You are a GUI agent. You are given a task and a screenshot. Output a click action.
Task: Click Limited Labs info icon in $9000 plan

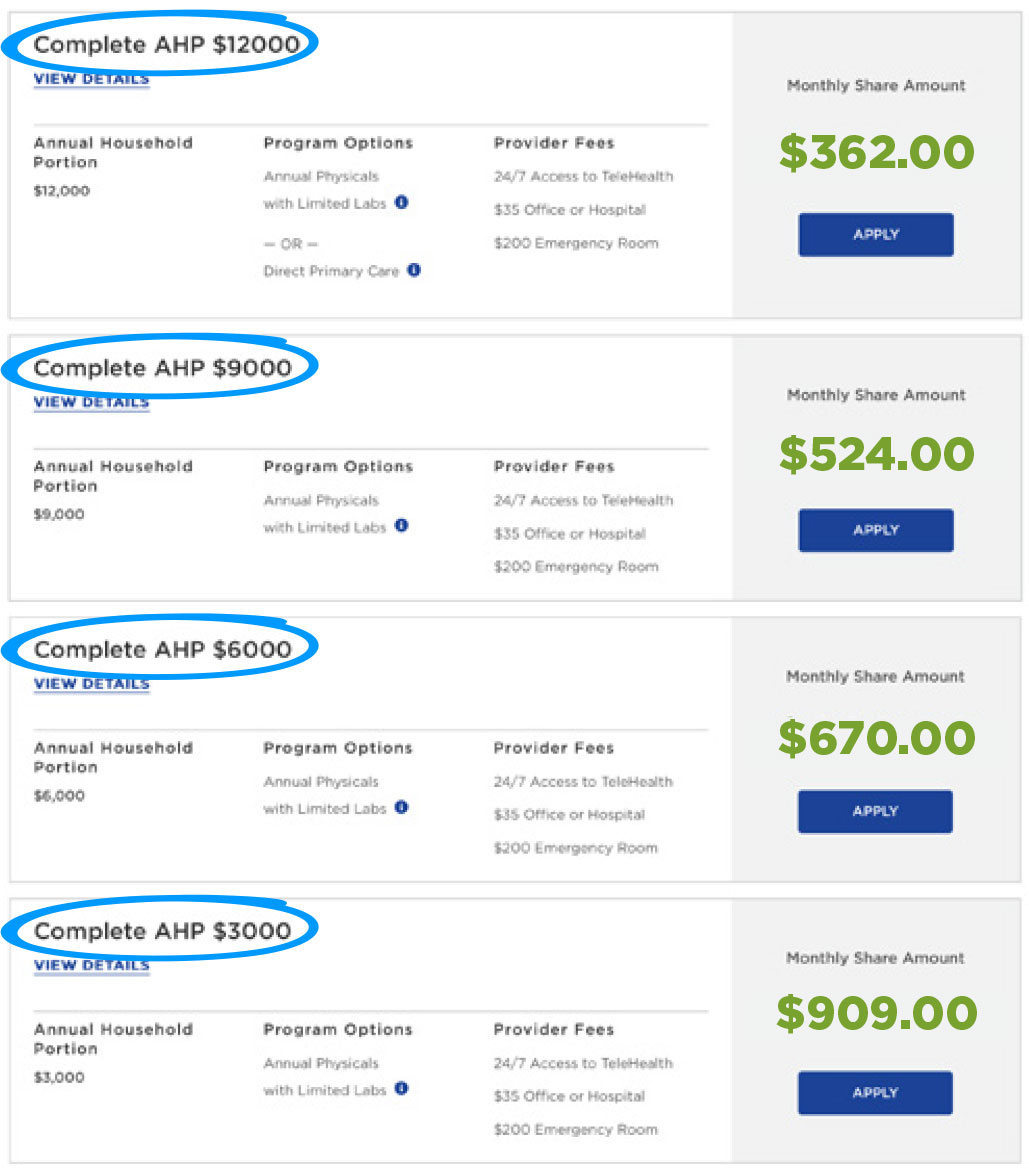(x=401, y=526)
